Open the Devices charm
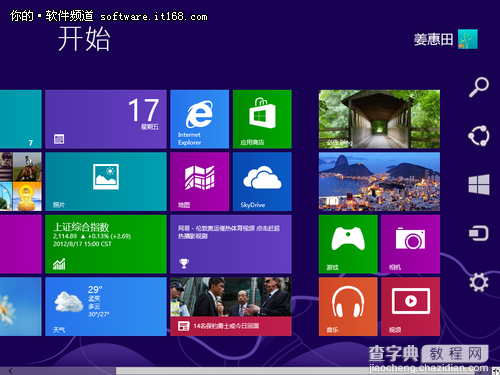The width and height of the screenshot is (500, 375). tap(479, 233)
